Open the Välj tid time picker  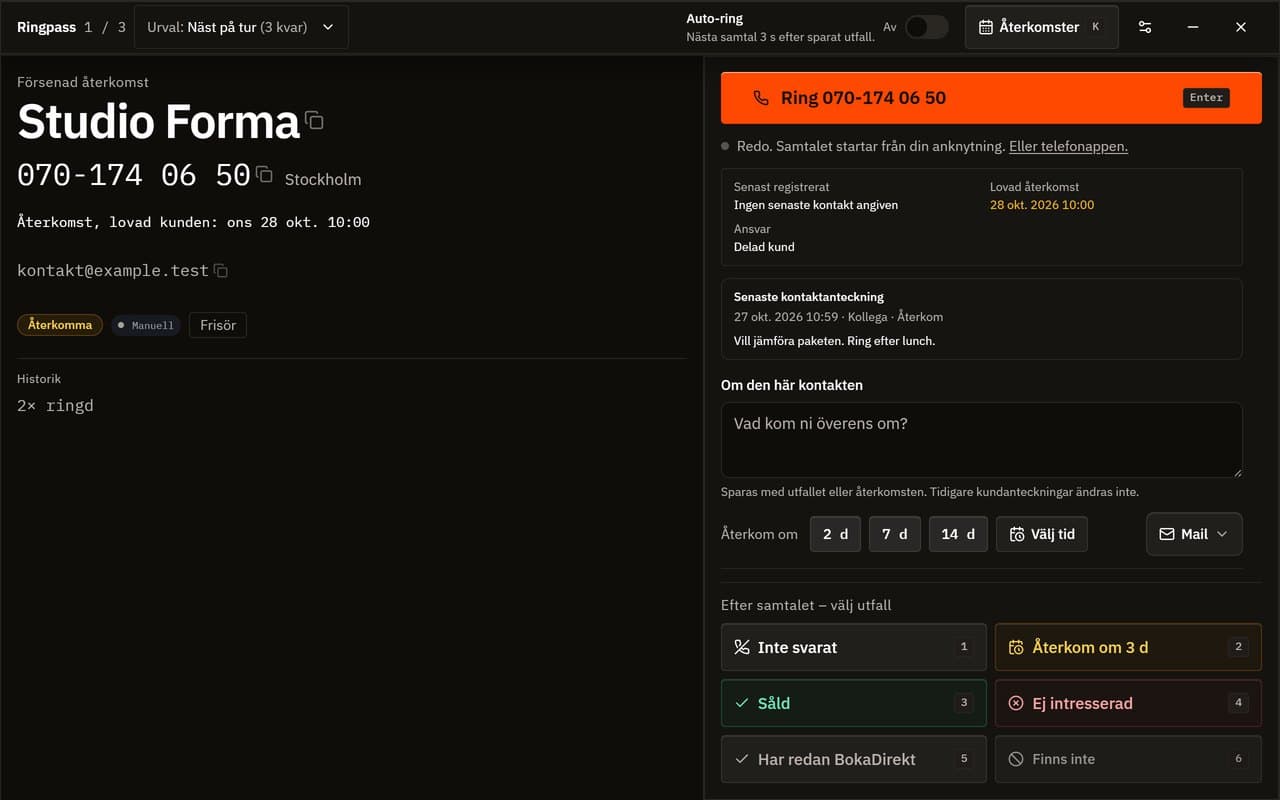click(x=1042, y=534)
